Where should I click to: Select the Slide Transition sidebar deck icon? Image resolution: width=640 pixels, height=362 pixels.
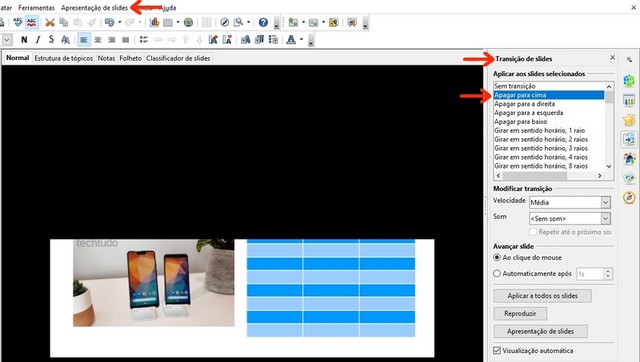pos(629,139)
